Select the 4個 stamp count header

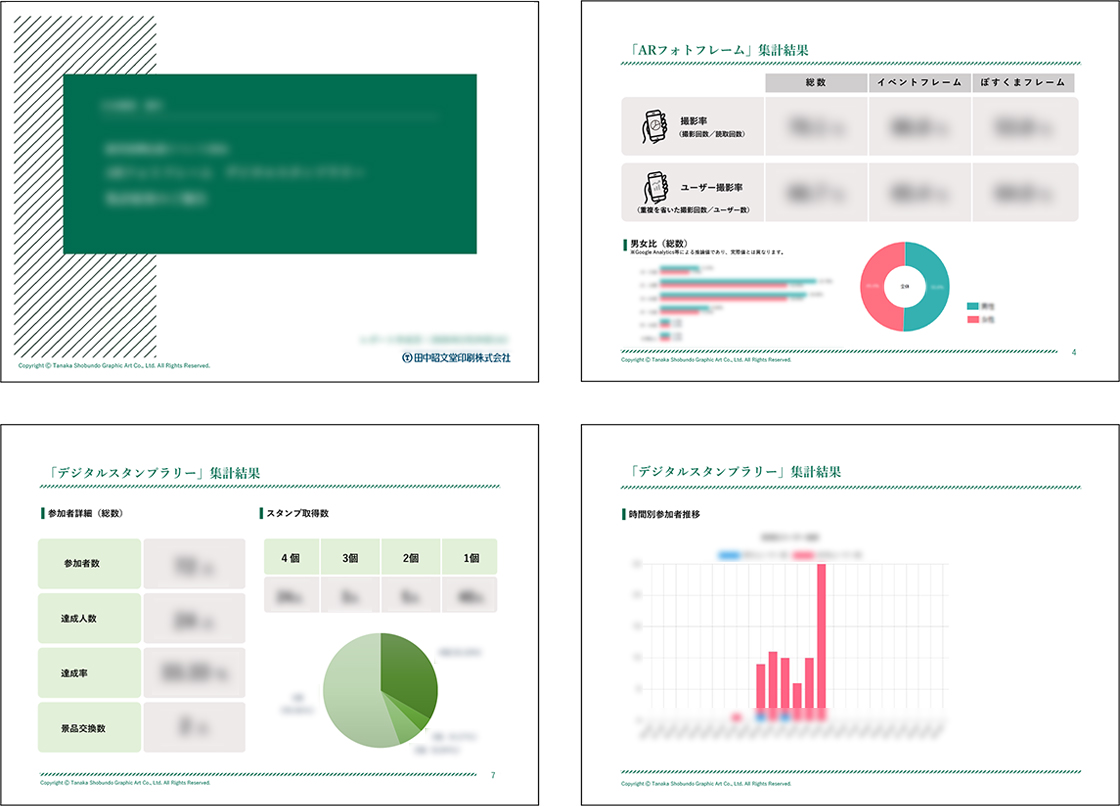click(x=291, y=557)
